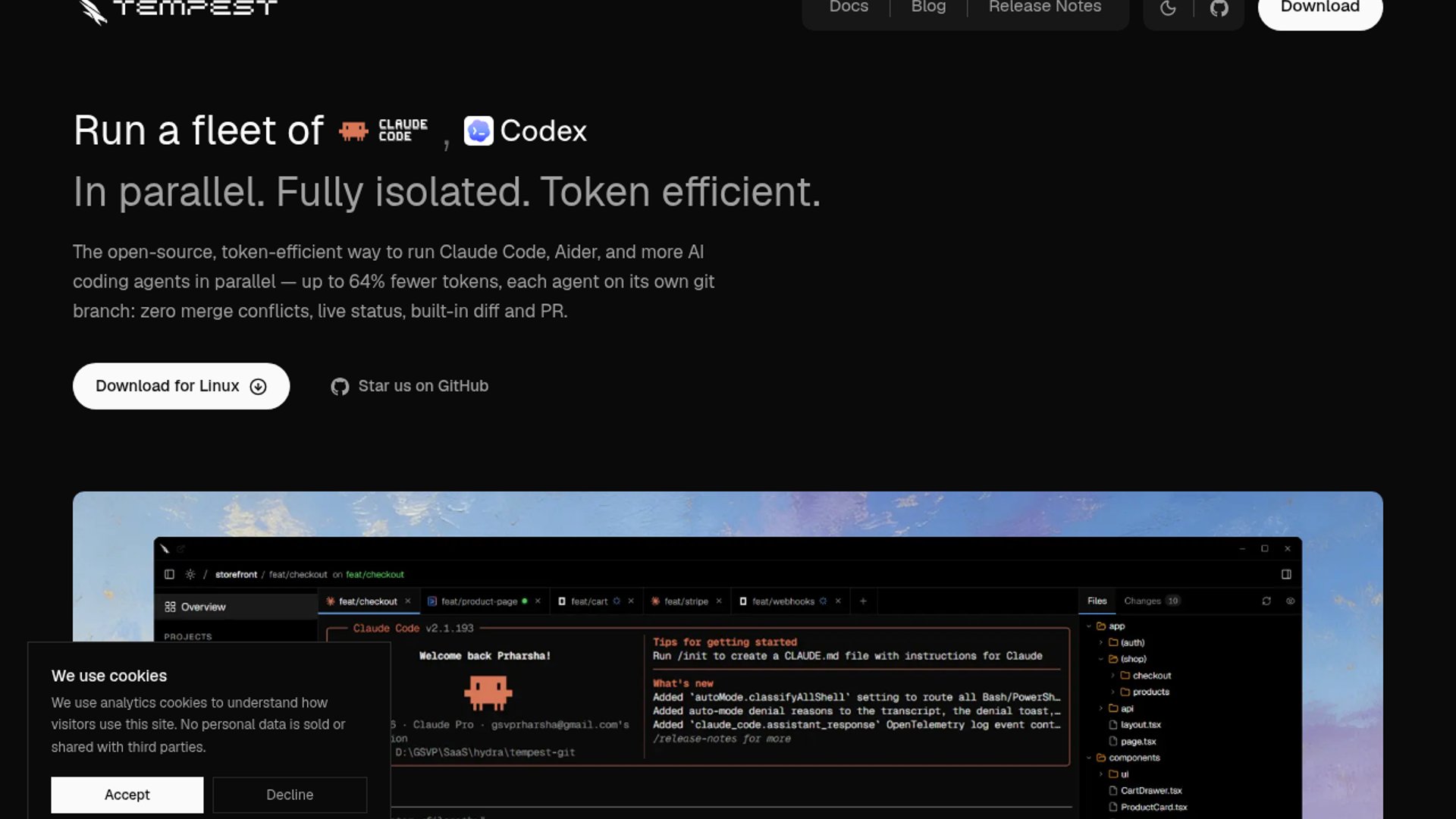Click the storefront breadcrumb in the preview
Viewport: 1456px width, 819px height.
click(x=236, y=574)
